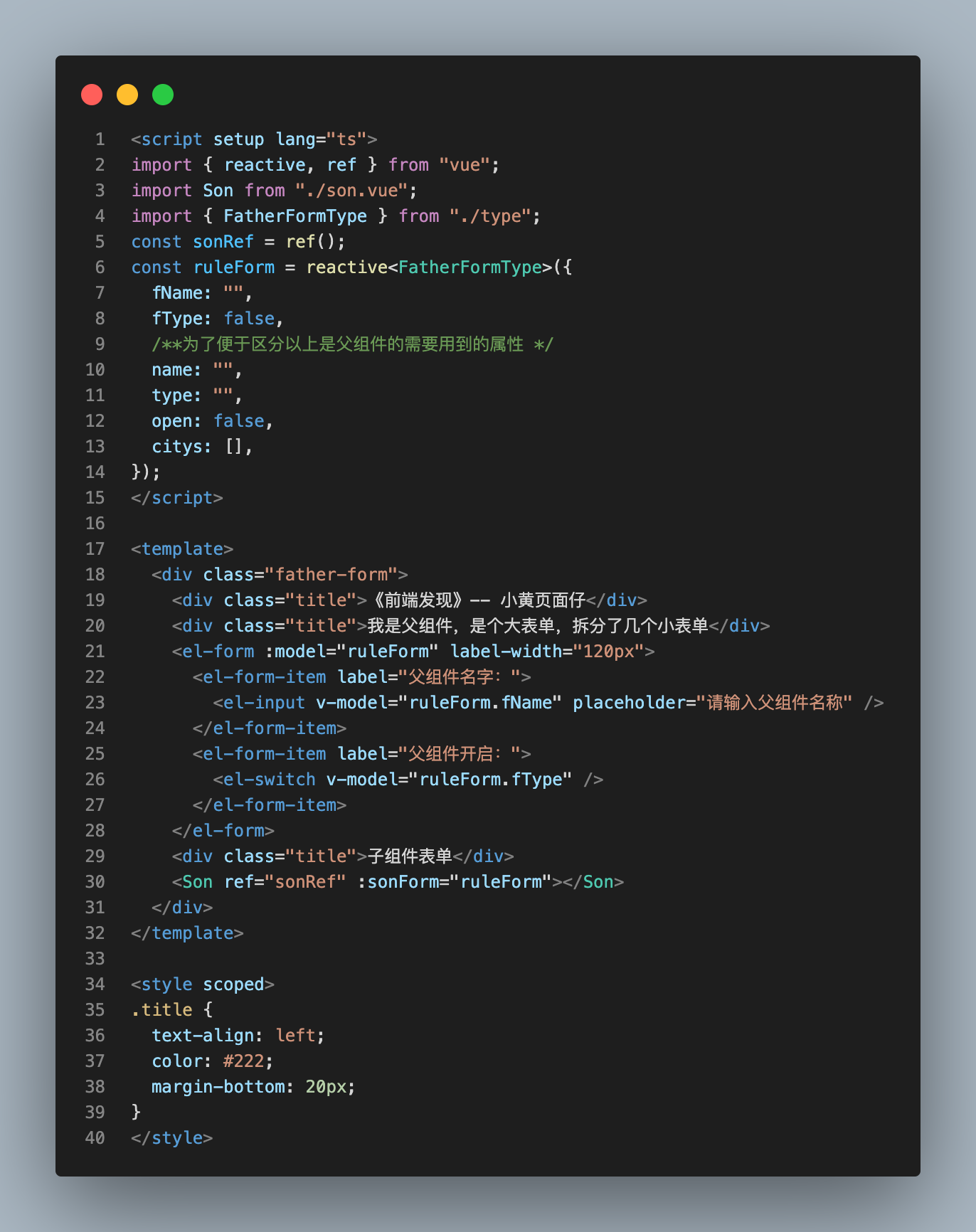Click 'reactive<FatherFormType>' on line 6
The width and height of the screenshot is (976, 1232).
[430, 267]
